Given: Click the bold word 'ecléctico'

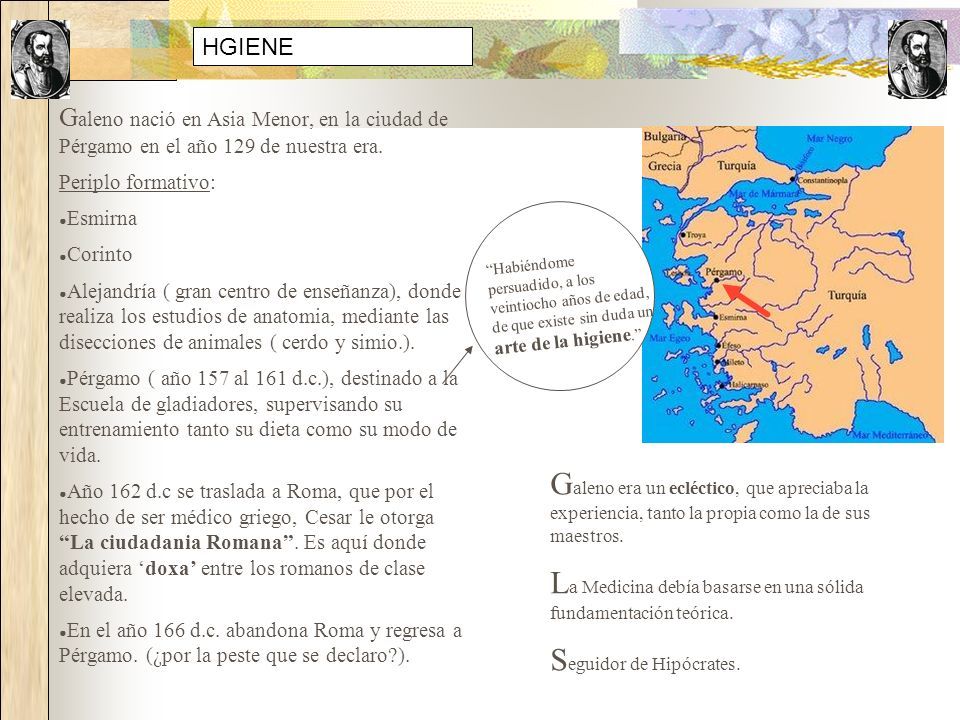Looking at the screenshot, I should (x=701, y=488).
